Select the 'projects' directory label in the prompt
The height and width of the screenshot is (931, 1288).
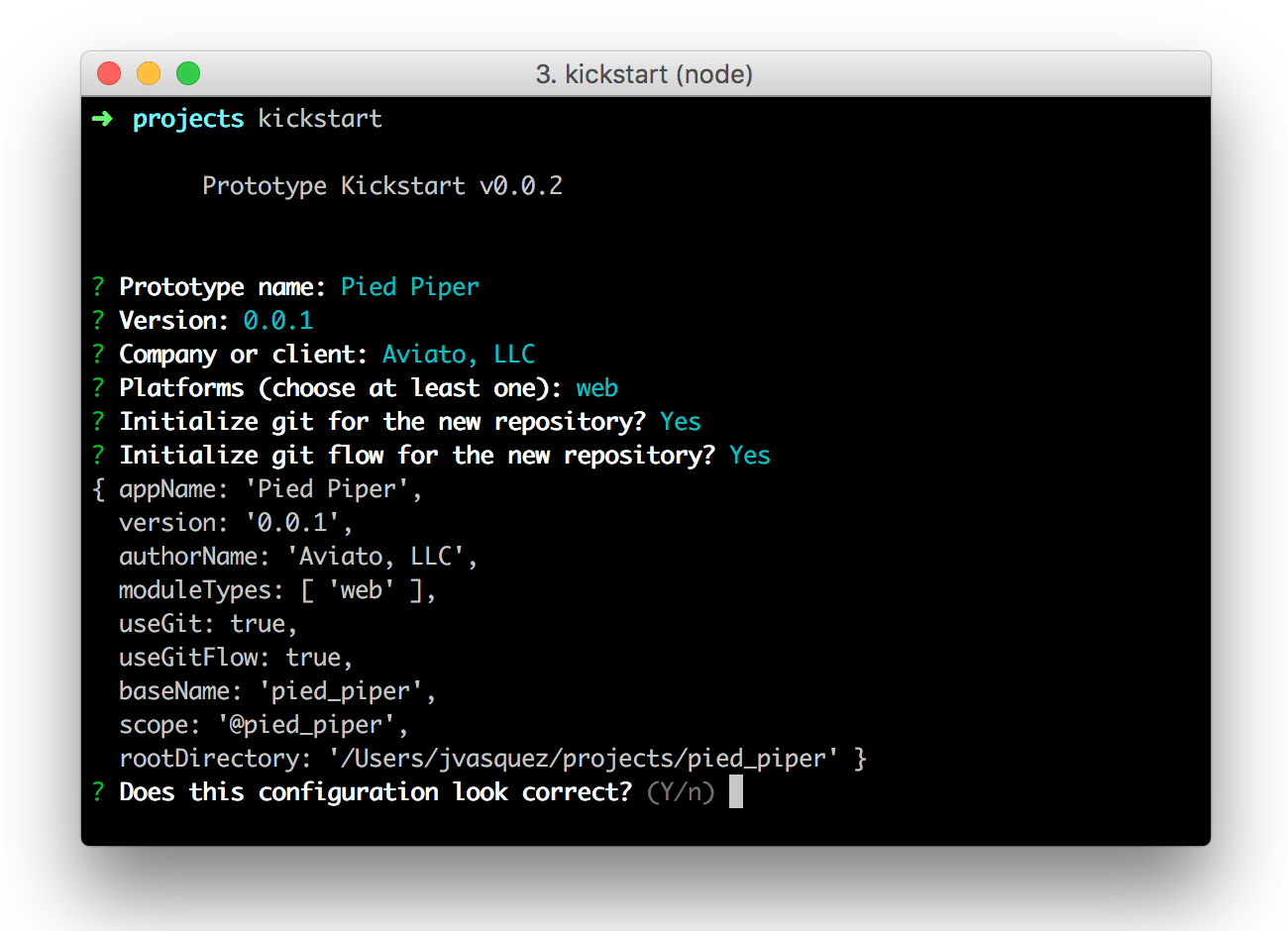pyautogui.click(x=187, y=118)
